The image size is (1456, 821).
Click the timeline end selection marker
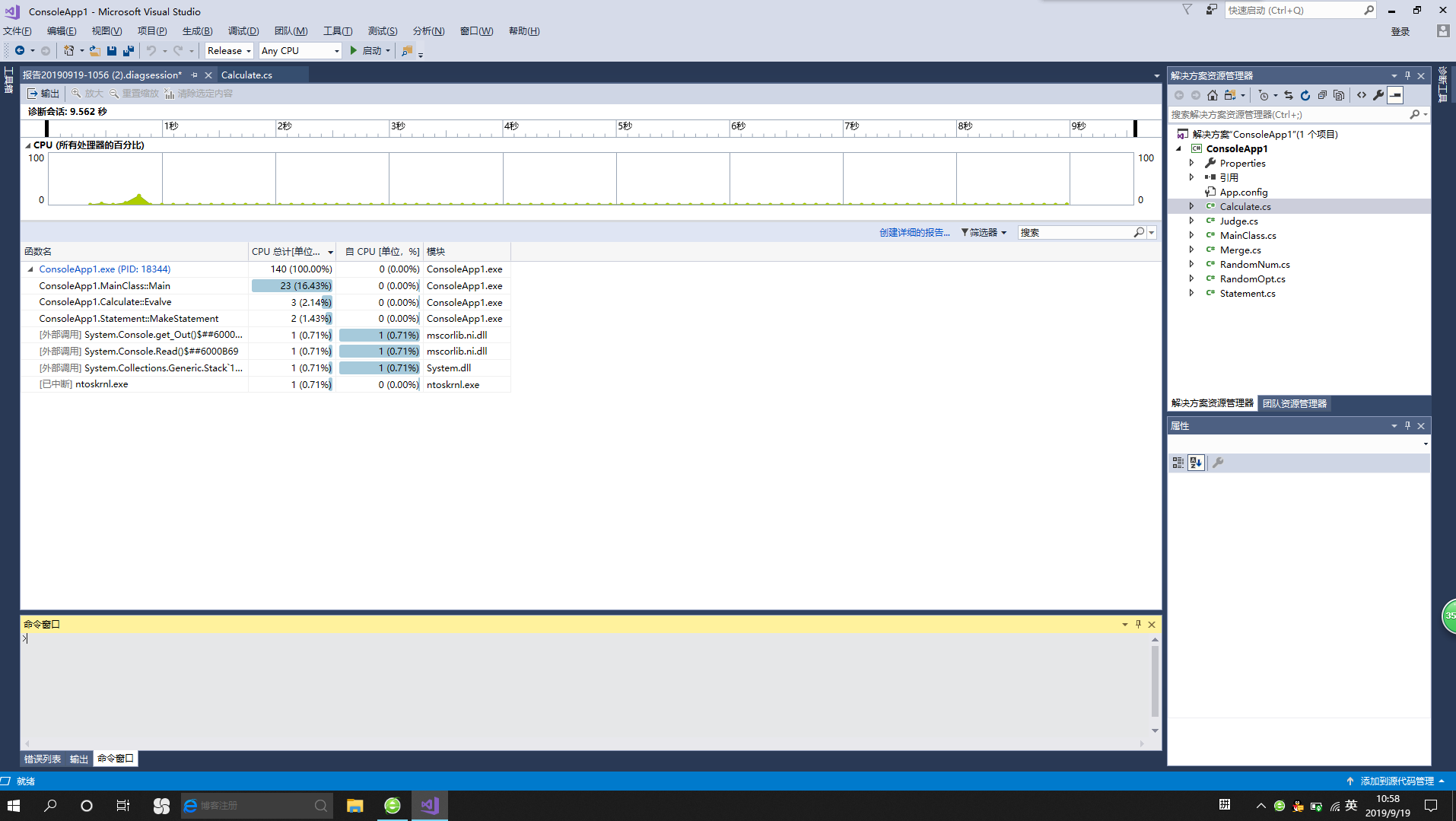click(x=1135, y=128)
